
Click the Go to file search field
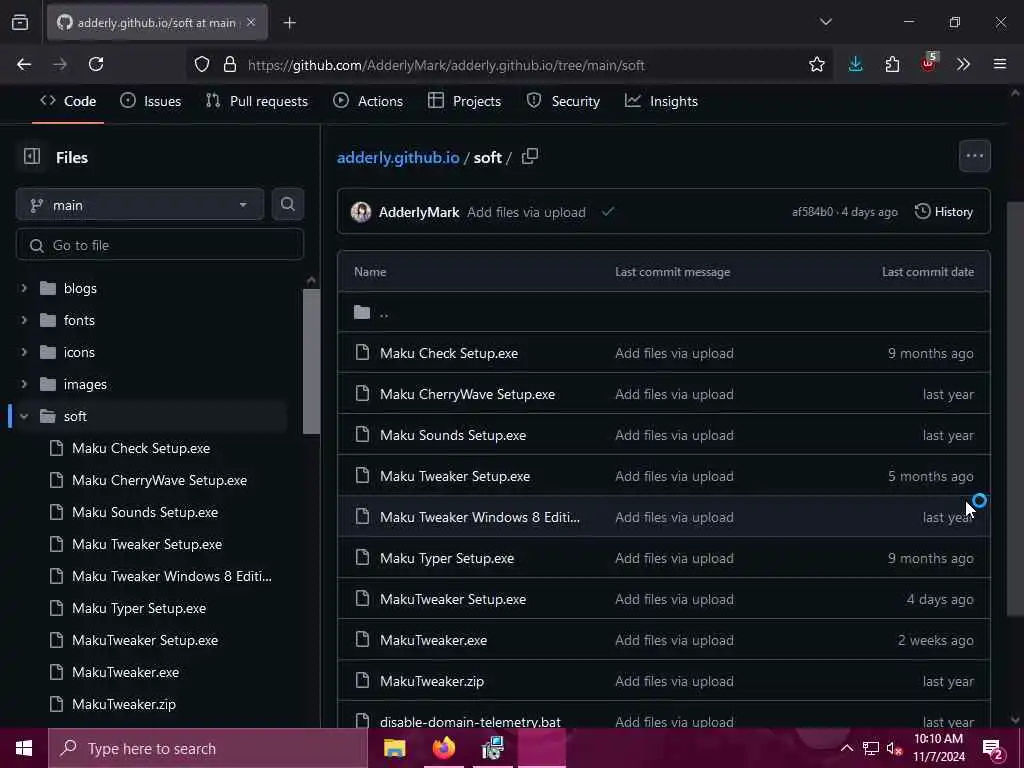tap(159, 245)
